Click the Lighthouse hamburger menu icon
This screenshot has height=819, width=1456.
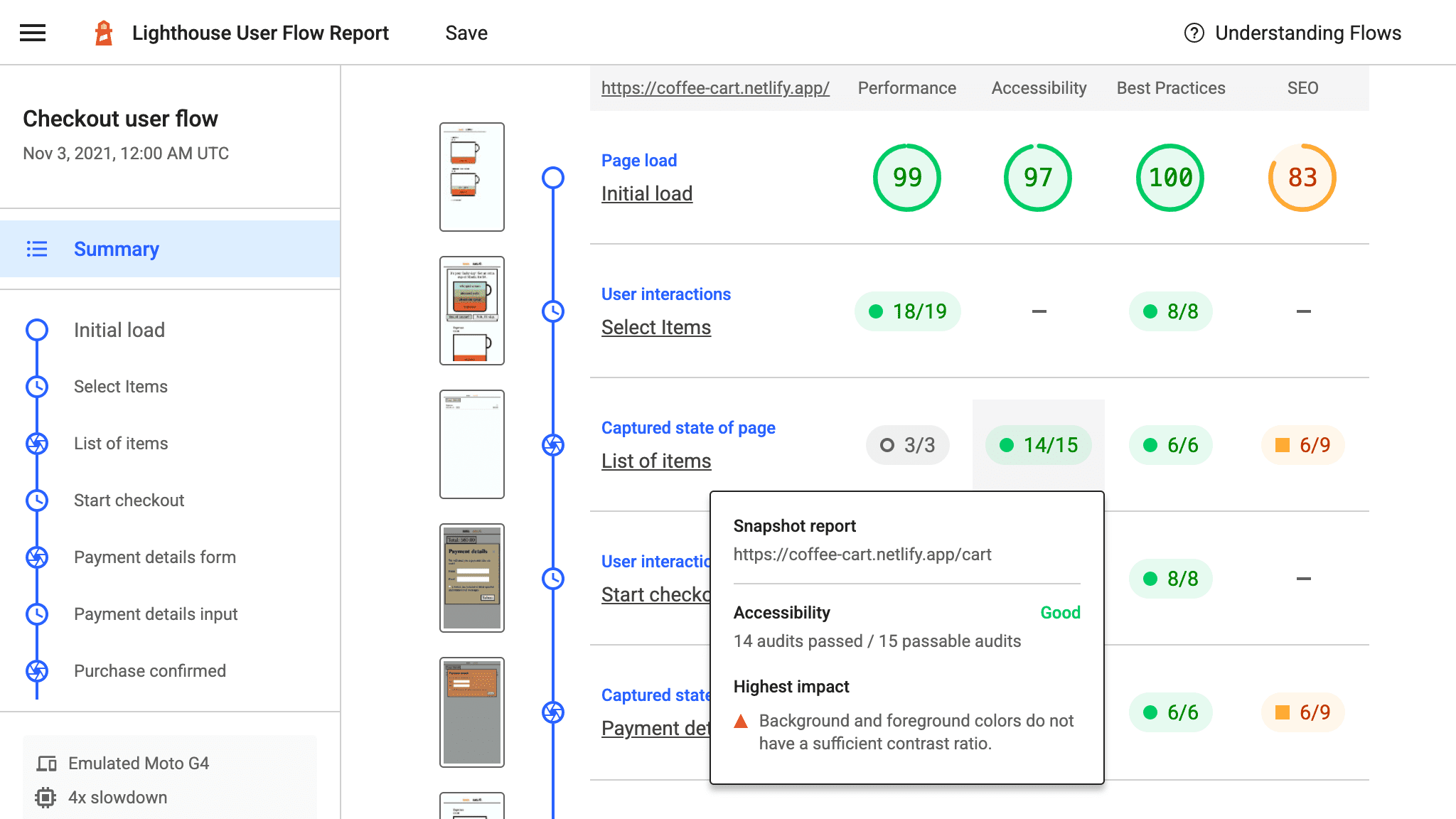(32, 32)
